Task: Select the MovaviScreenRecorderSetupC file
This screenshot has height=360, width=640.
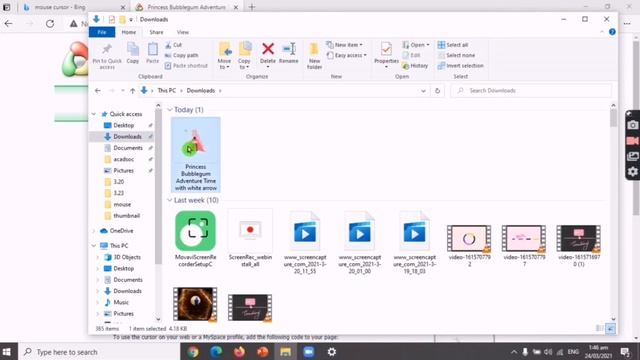Action: point(196,239)
